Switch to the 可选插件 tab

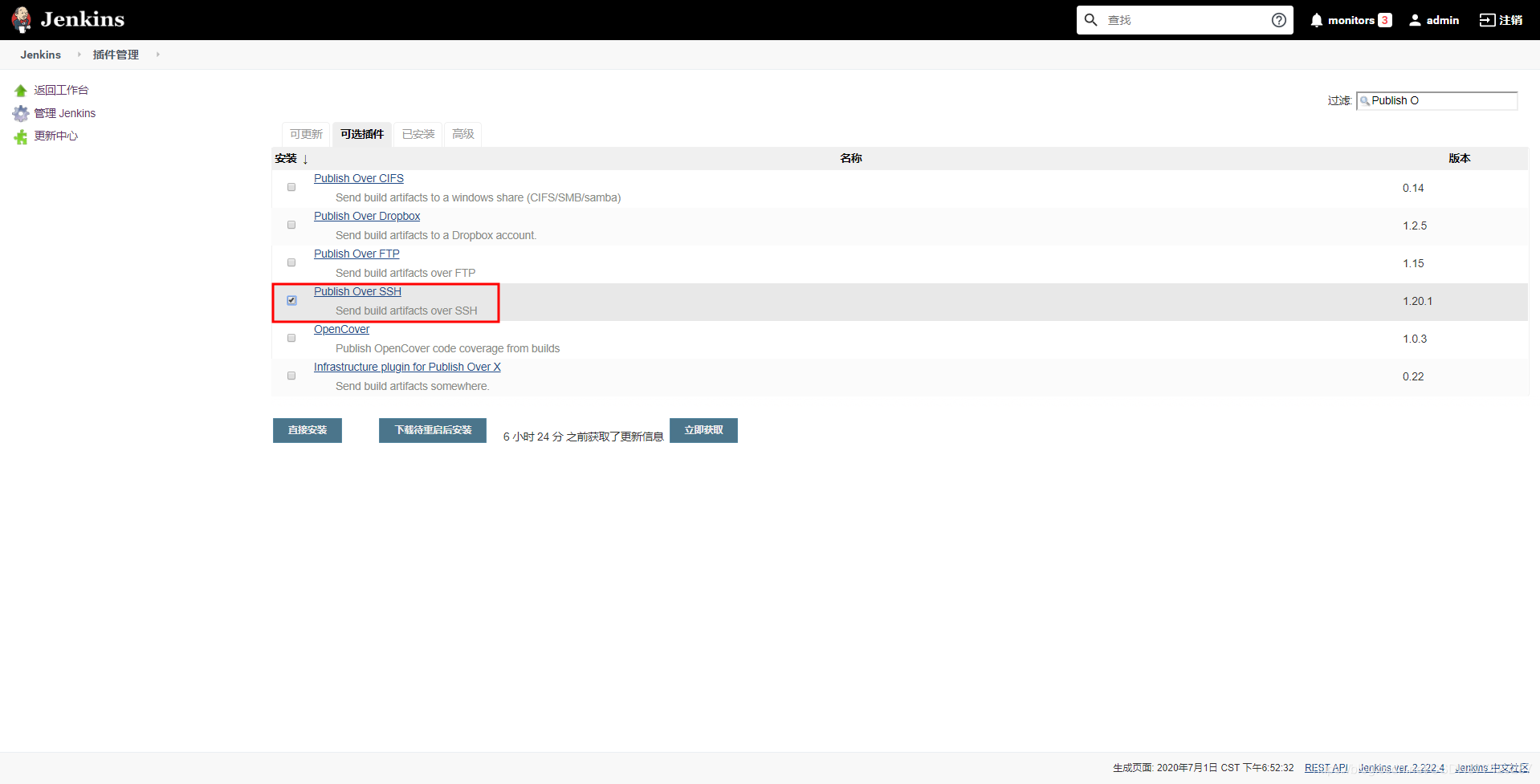point(362,134)
